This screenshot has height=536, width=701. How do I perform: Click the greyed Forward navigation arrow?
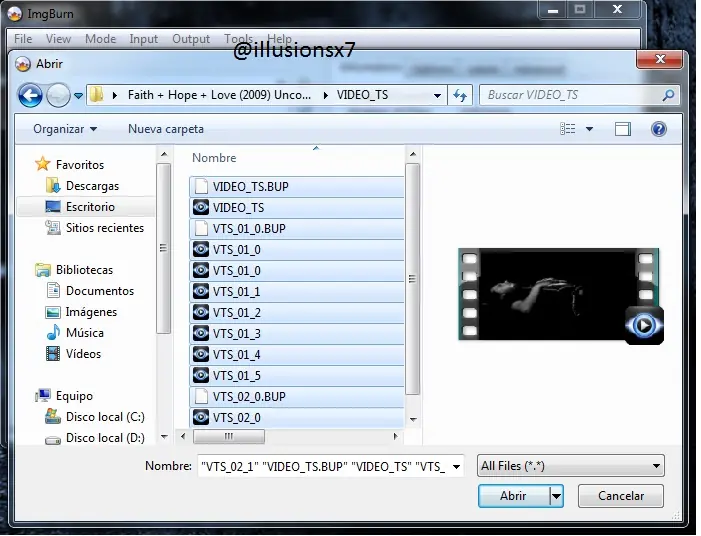(x=58, y=95)
